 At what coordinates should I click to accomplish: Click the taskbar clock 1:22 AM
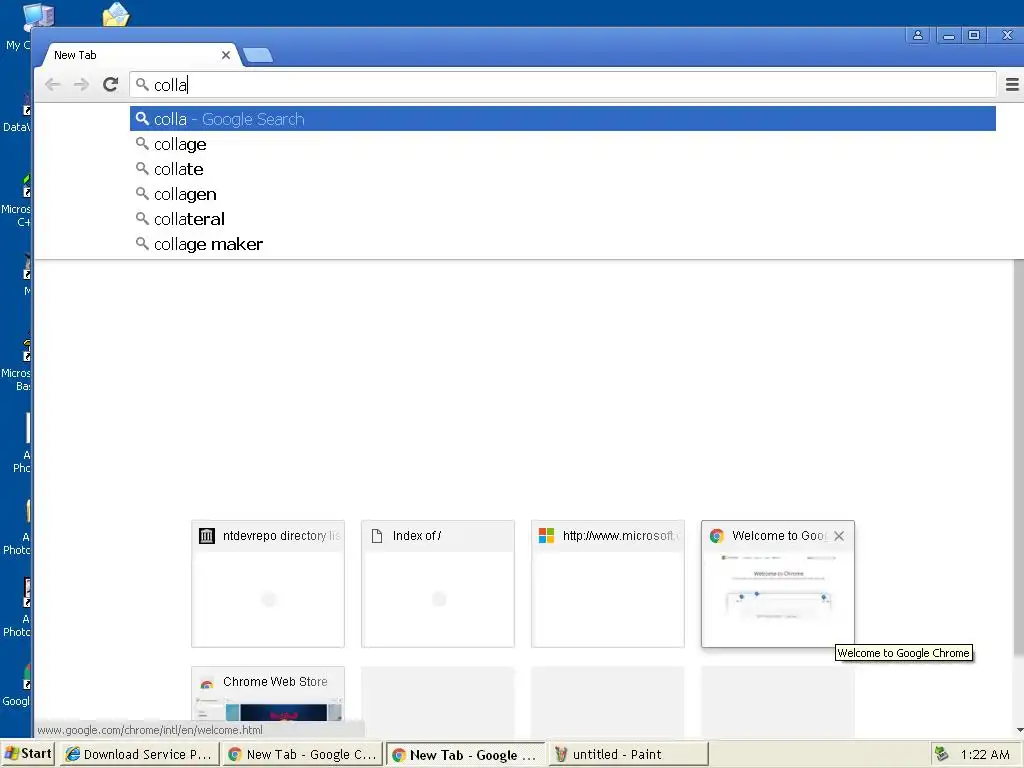(x=985, y=754)
